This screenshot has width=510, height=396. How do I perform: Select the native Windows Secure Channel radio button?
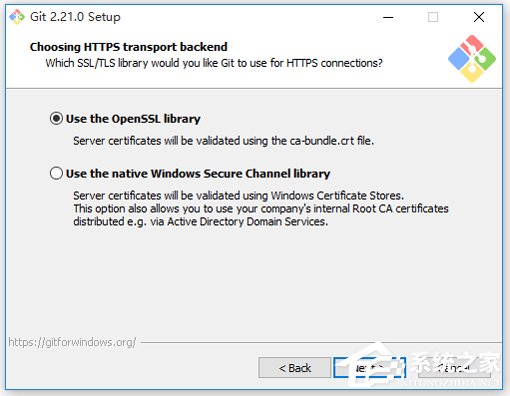coord(56,173)
